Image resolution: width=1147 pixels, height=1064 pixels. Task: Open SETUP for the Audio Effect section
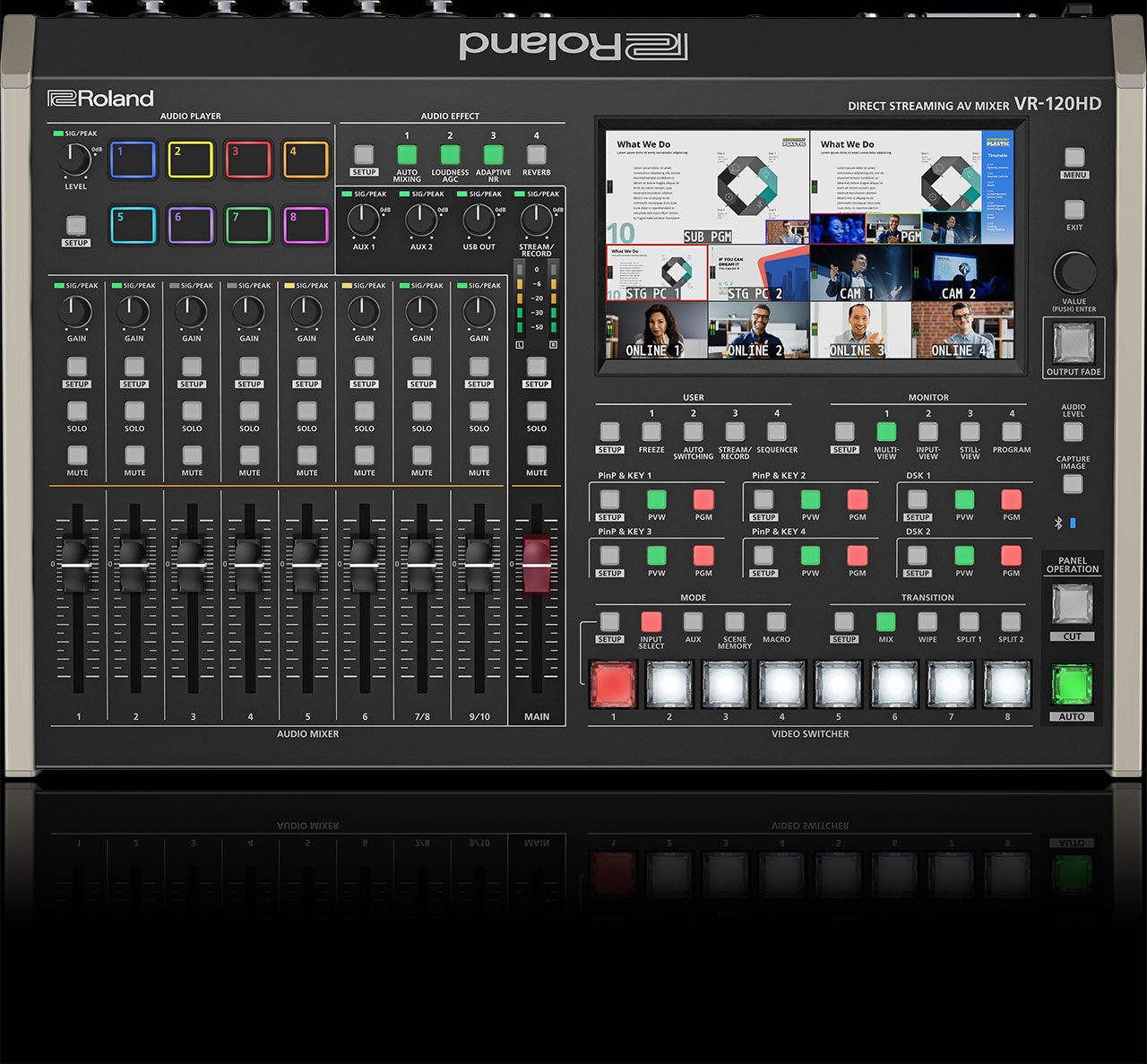(x=364, y=154)
